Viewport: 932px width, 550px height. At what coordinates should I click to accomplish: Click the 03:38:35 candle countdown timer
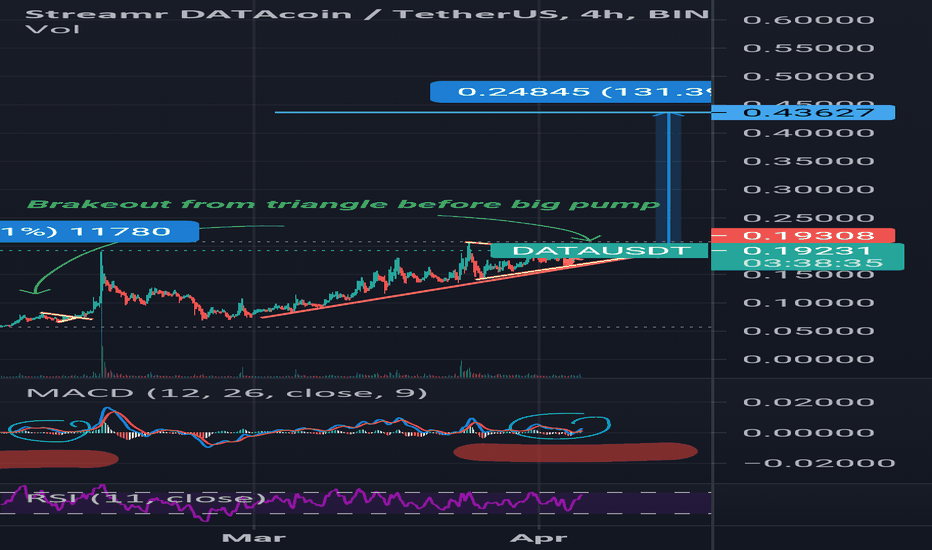[813, 263]
